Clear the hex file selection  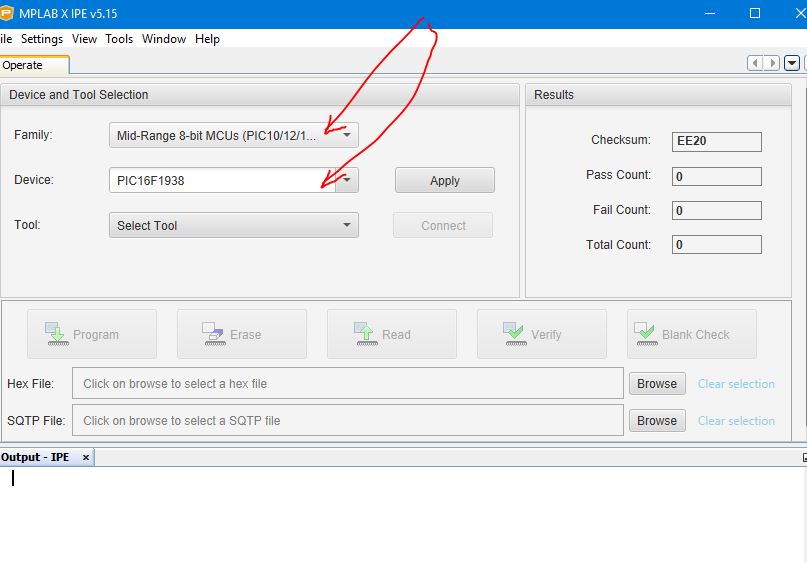tap(736, 384)
